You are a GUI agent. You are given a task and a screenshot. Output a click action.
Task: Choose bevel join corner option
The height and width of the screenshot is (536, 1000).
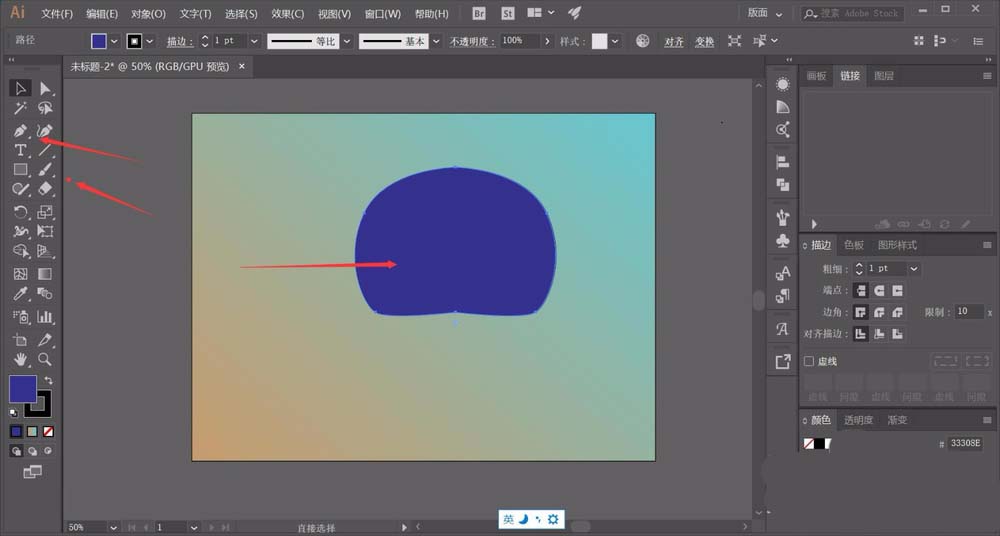[x=898, y=312]
